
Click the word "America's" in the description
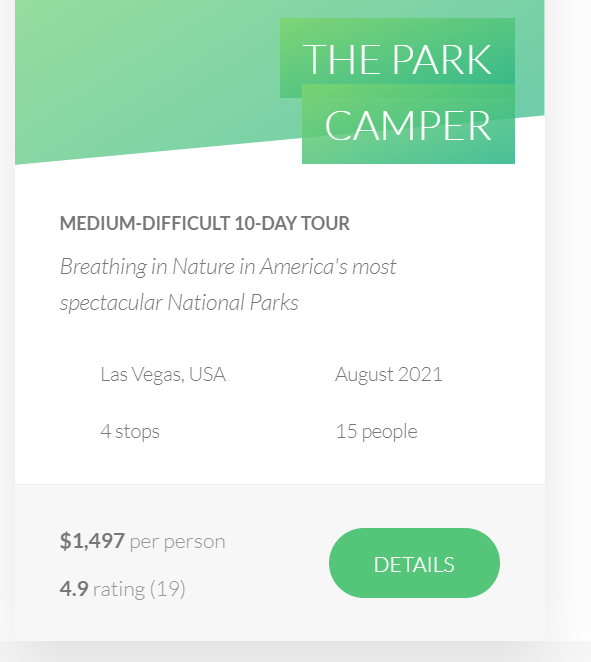[304, 267]
